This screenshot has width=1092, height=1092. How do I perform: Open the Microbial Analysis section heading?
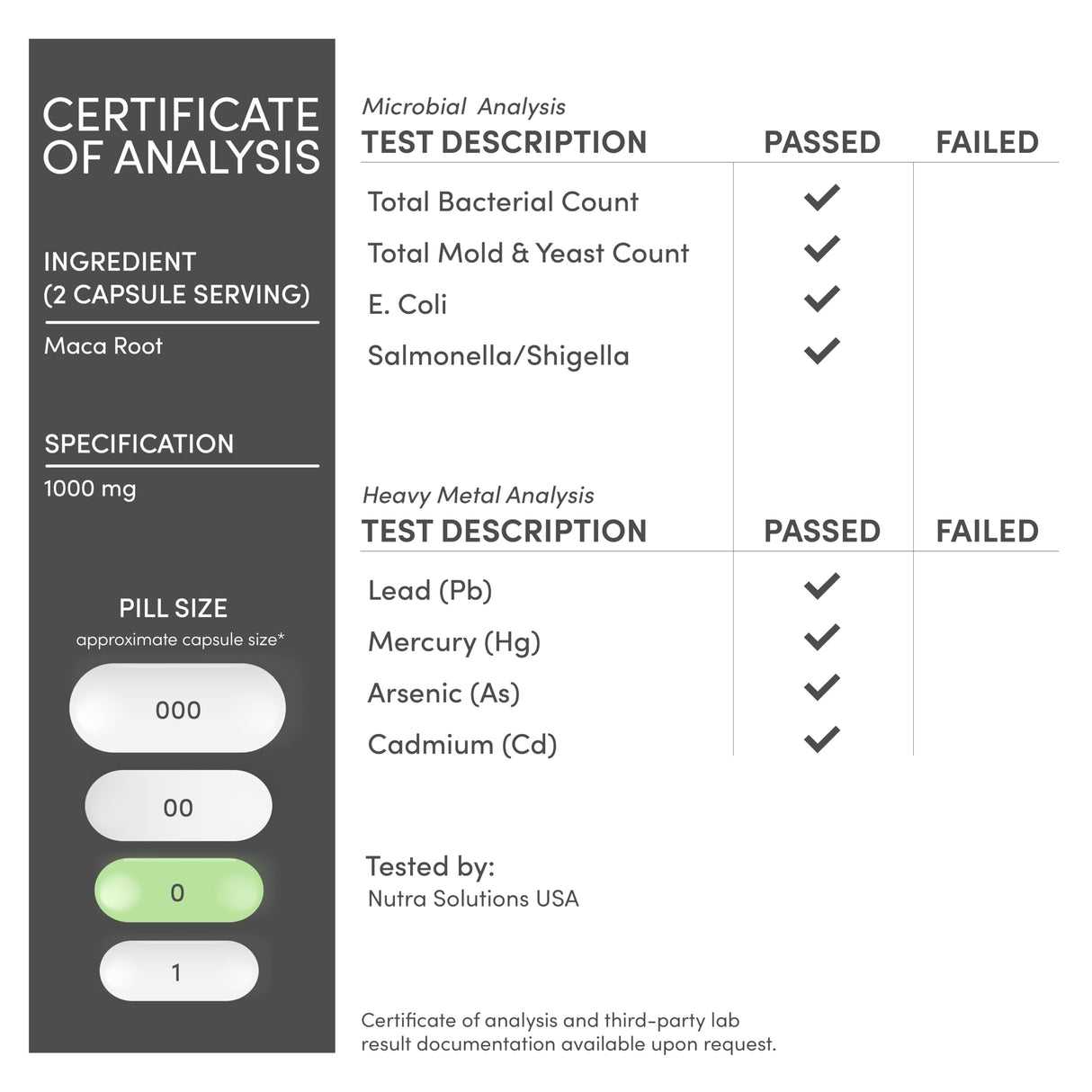[463, 107]
